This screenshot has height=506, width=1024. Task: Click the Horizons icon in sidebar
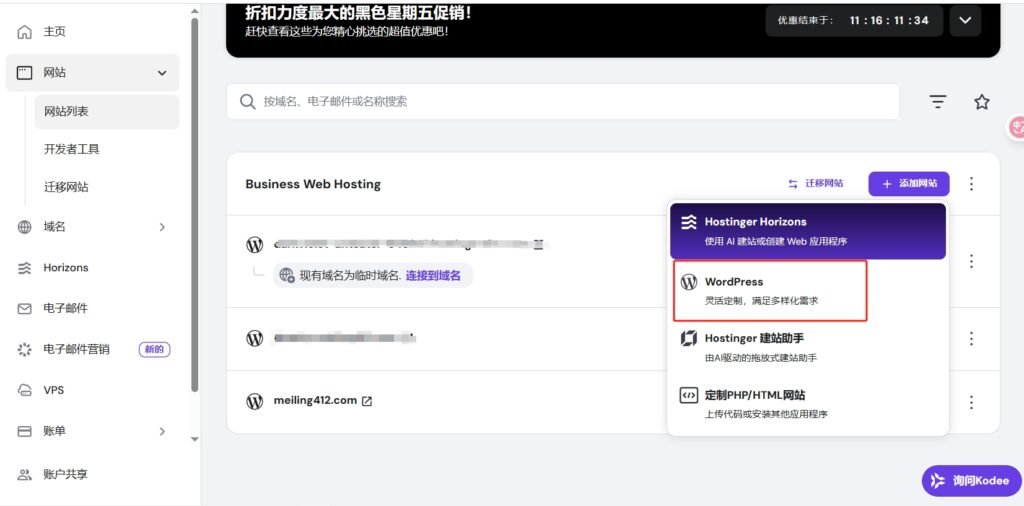coord(25,268)
